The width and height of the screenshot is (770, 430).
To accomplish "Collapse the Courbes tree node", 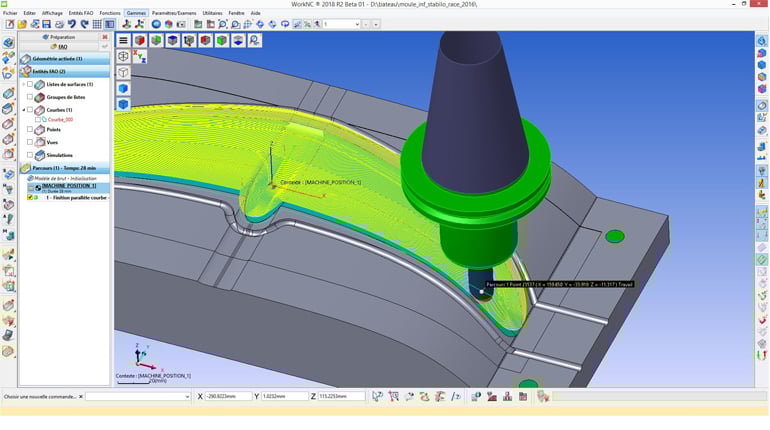I will (x=23, y=110).
